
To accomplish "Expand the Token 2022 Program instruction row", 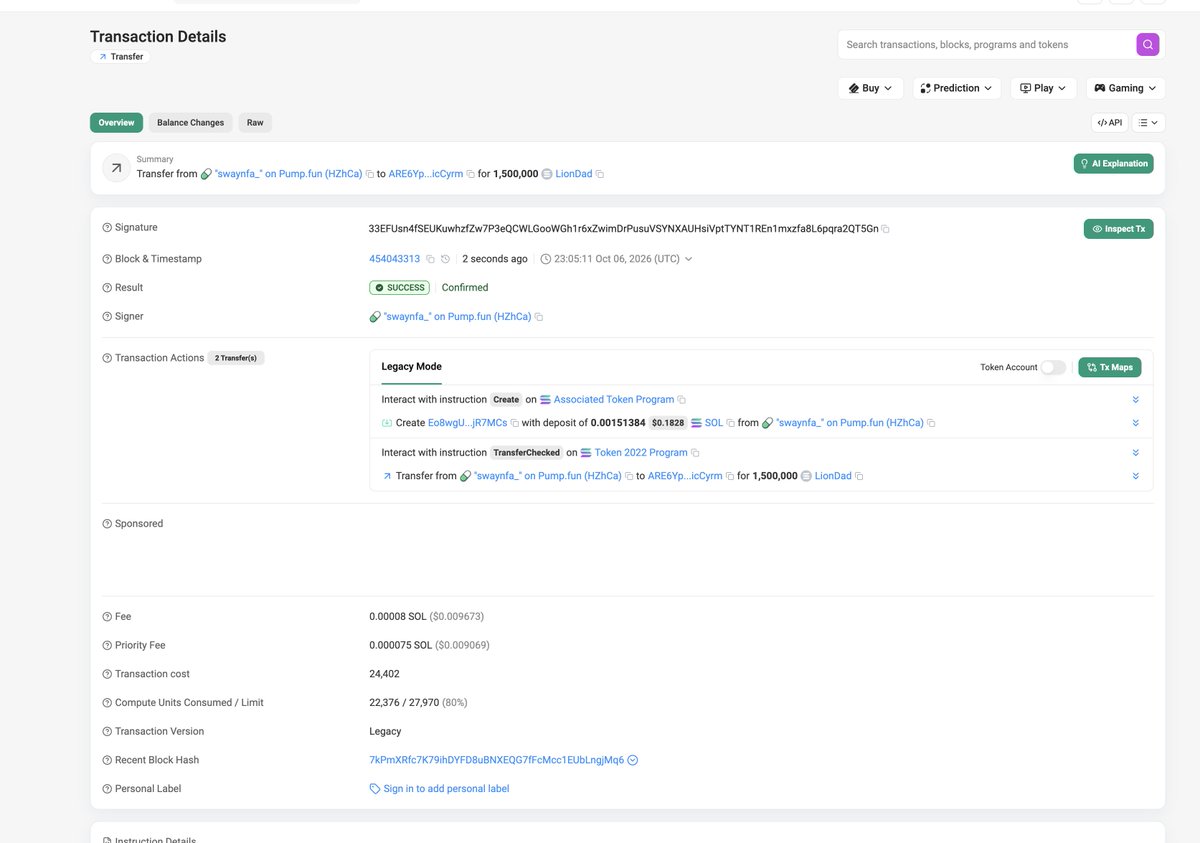I will pyautogui.click(x=1136, y=453).
